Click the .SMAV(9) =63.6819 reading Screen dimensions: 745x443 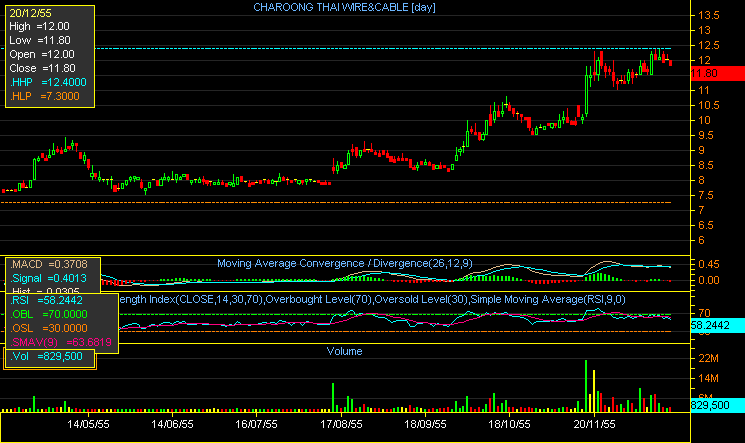click(61, 342)
